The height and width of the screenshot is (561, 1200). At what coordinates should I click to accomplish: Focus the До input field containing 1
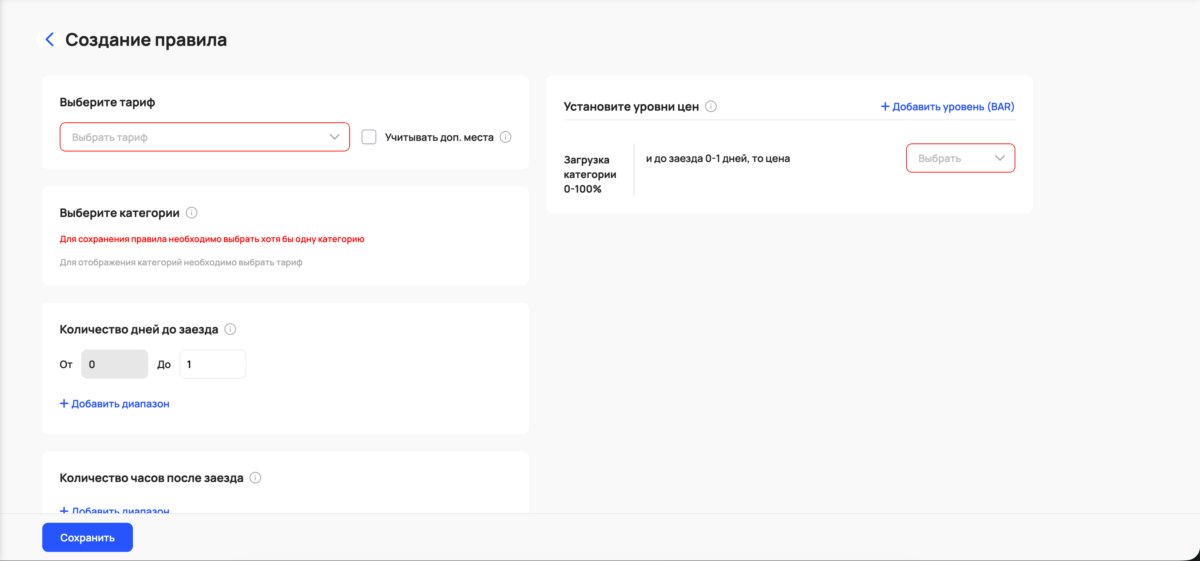click(x=212, y=365)
